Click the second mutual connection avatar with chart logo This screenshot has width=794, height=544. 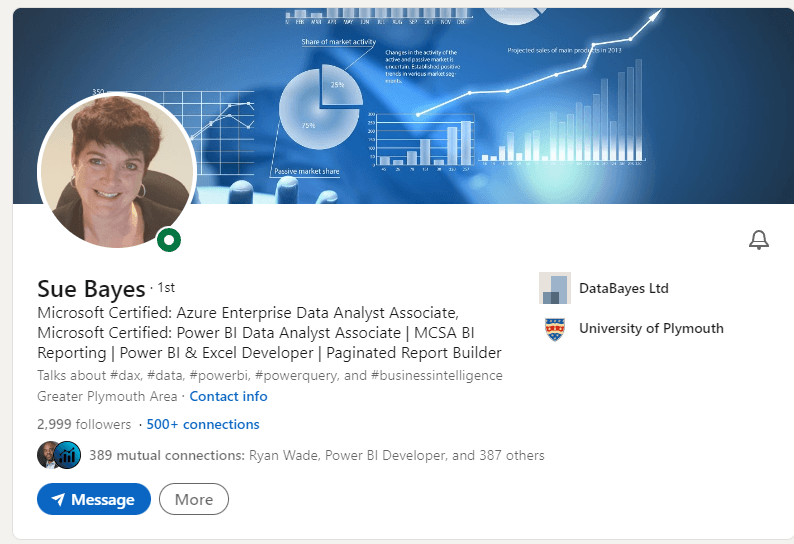click(68, 455)
